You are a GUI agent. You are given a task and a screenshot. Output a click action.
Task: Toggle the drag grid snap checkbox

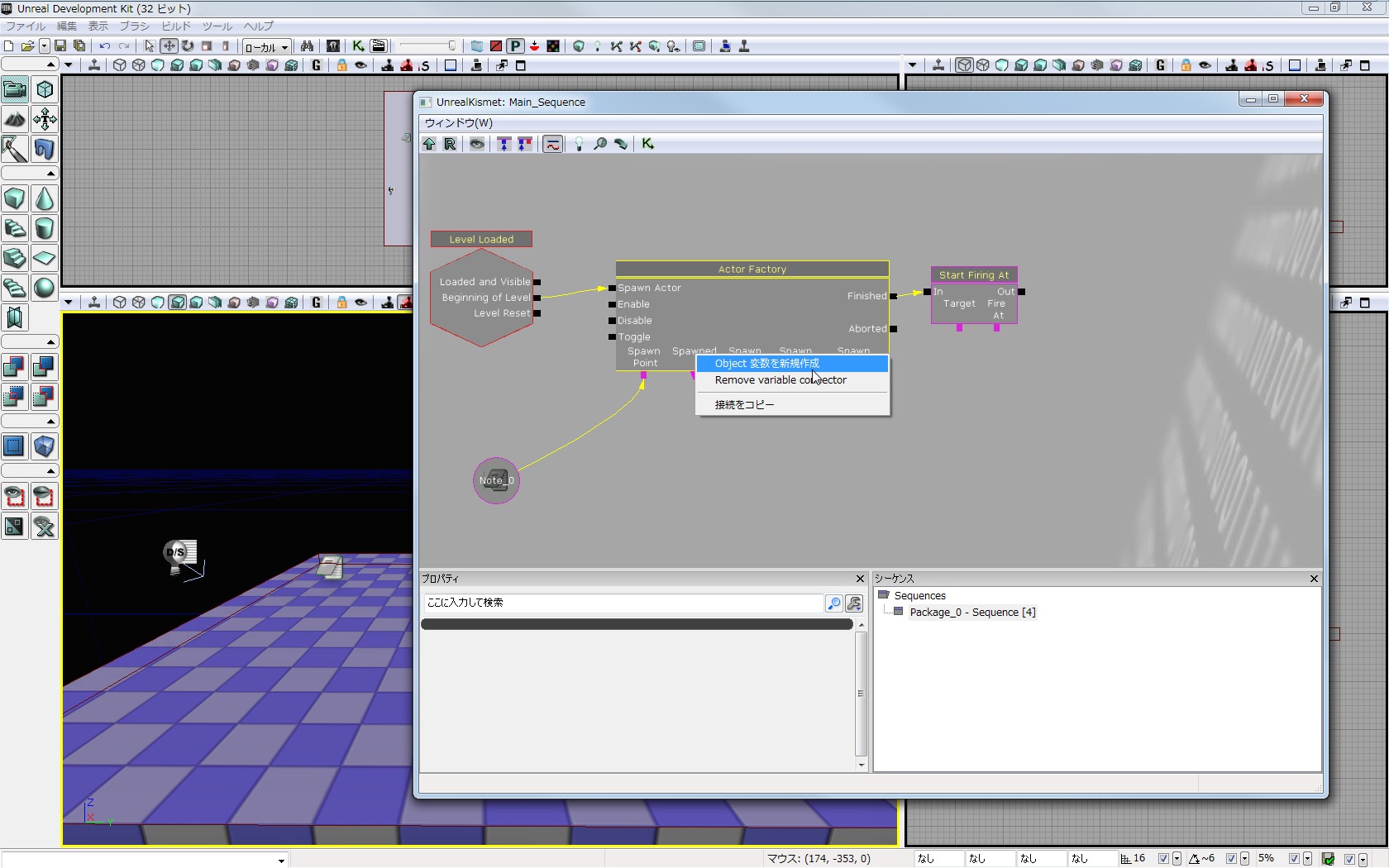point(1163,859)
